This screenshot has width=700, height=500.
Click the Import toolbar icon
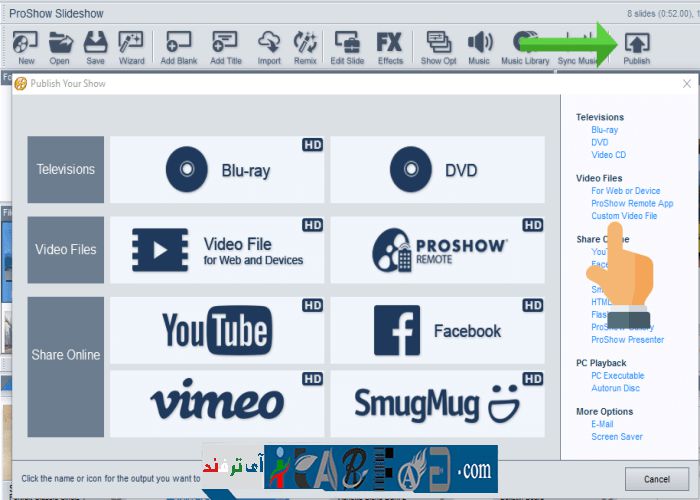tap(269, 46)
